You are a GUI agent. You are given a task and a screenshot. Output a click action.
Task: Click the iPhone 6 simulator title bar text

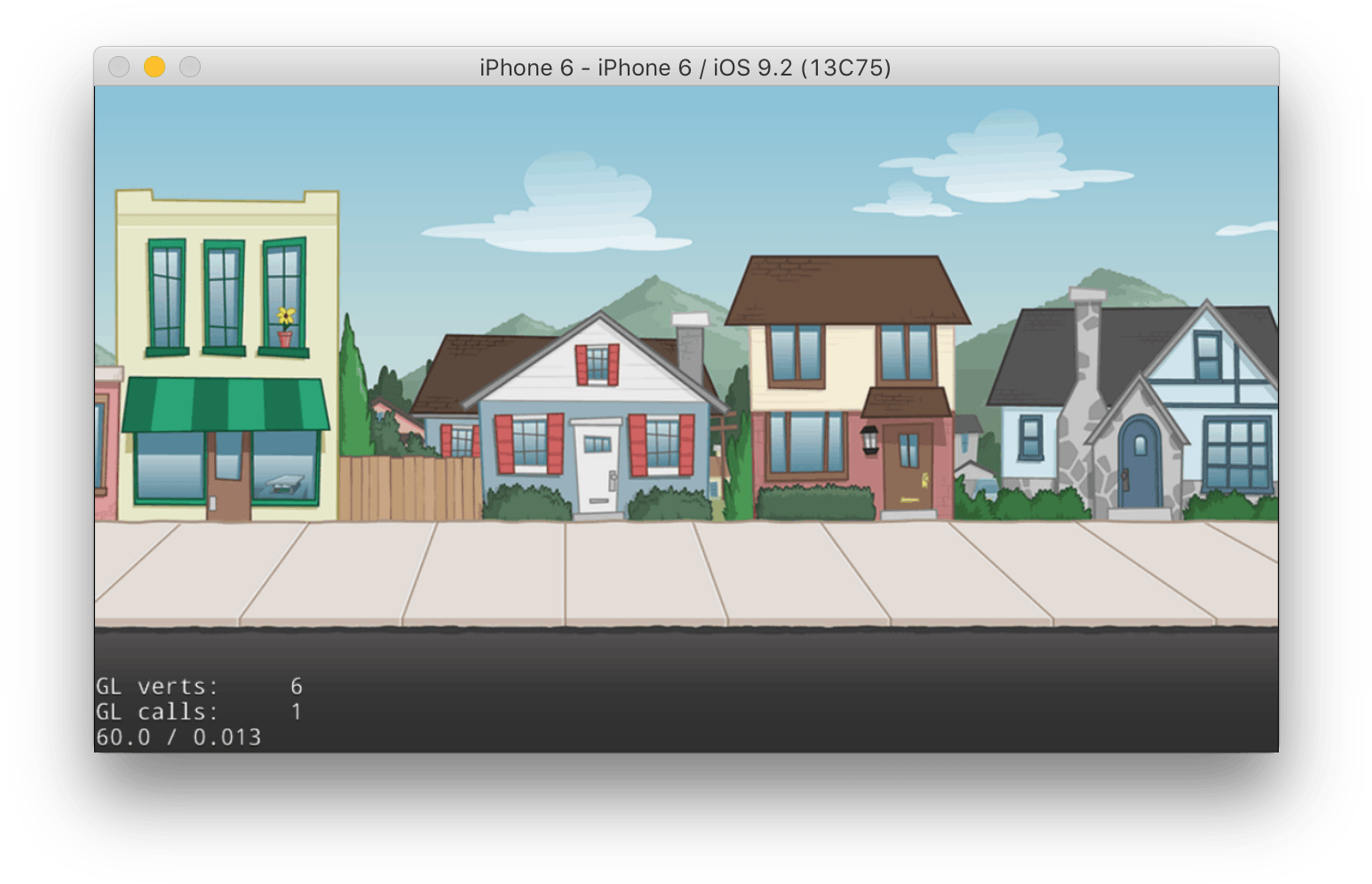[684, 68]
